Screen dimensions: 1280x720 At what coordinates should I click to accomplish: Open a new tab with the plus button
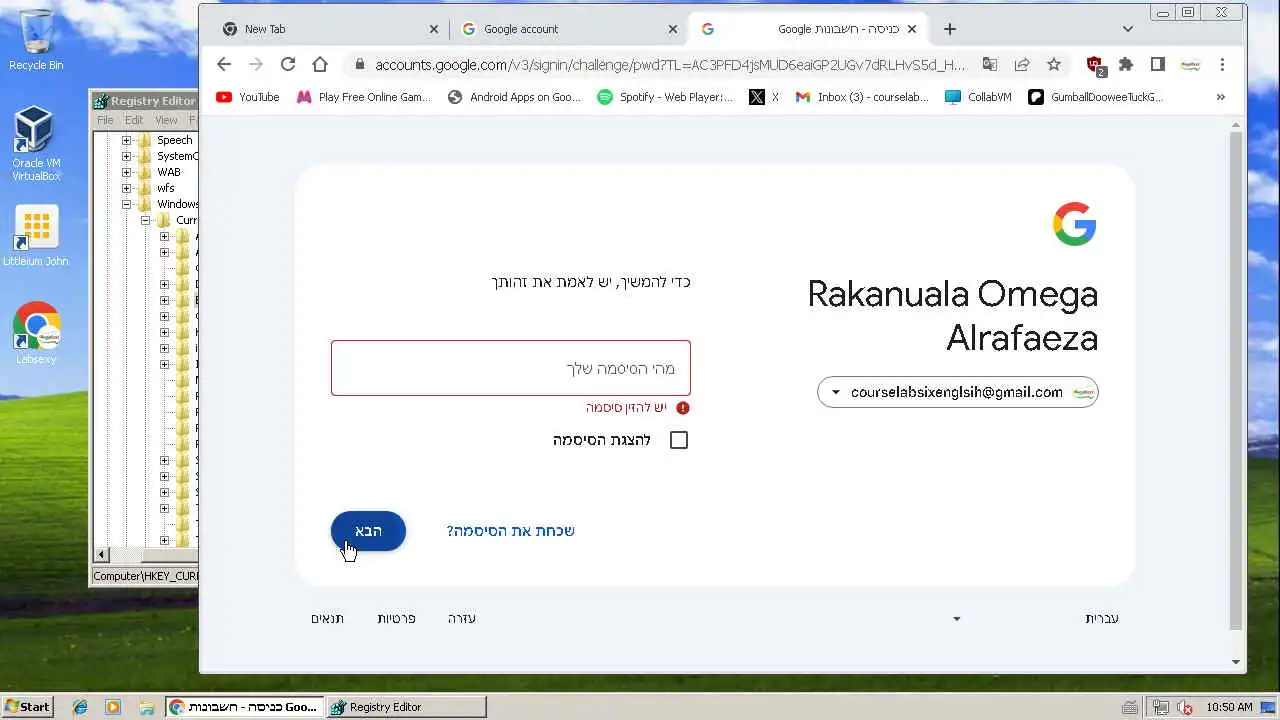pos(949,29)
